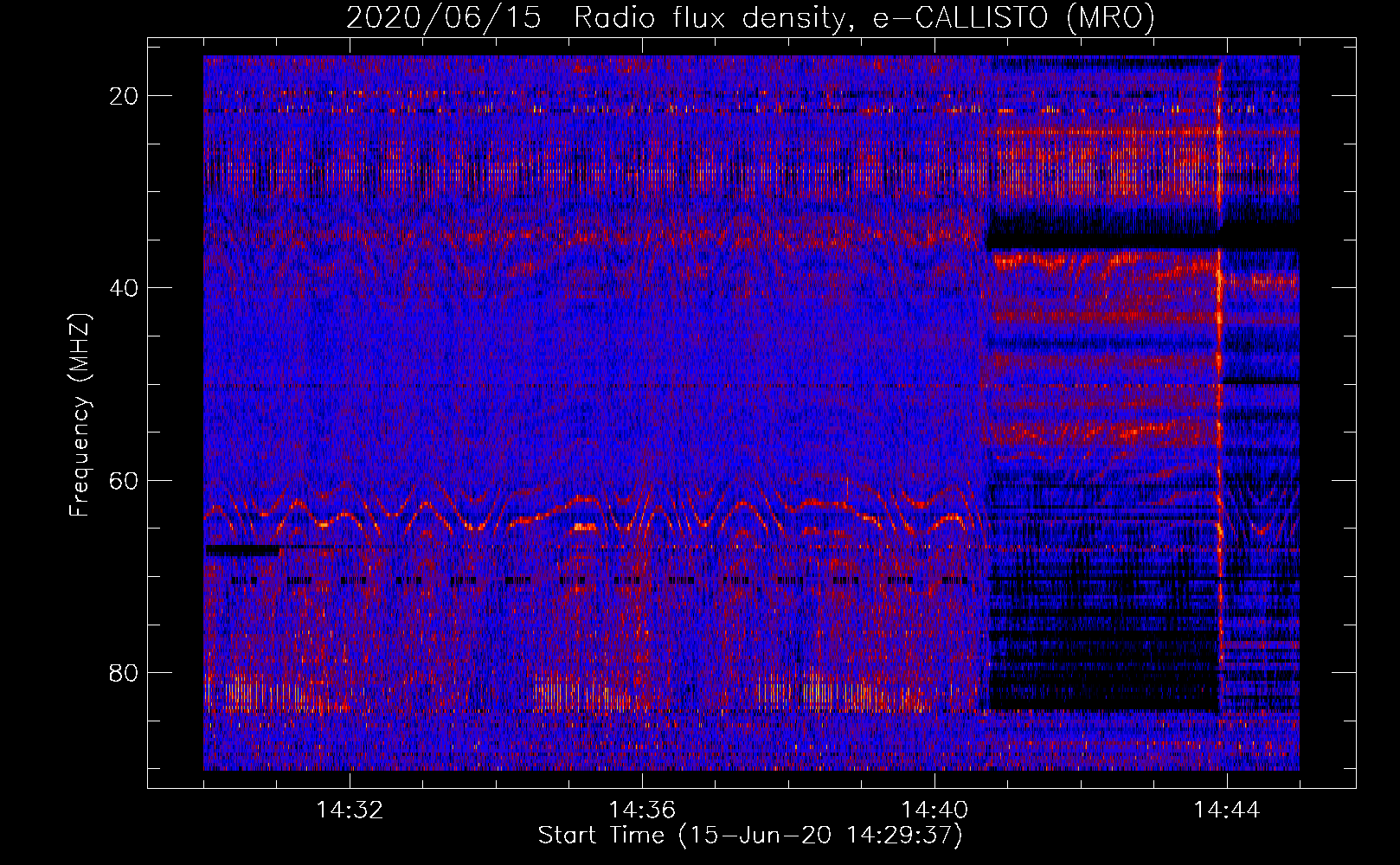
Task: Click the 60 MHz frequency tick label
Action: [x=124, y=480]
